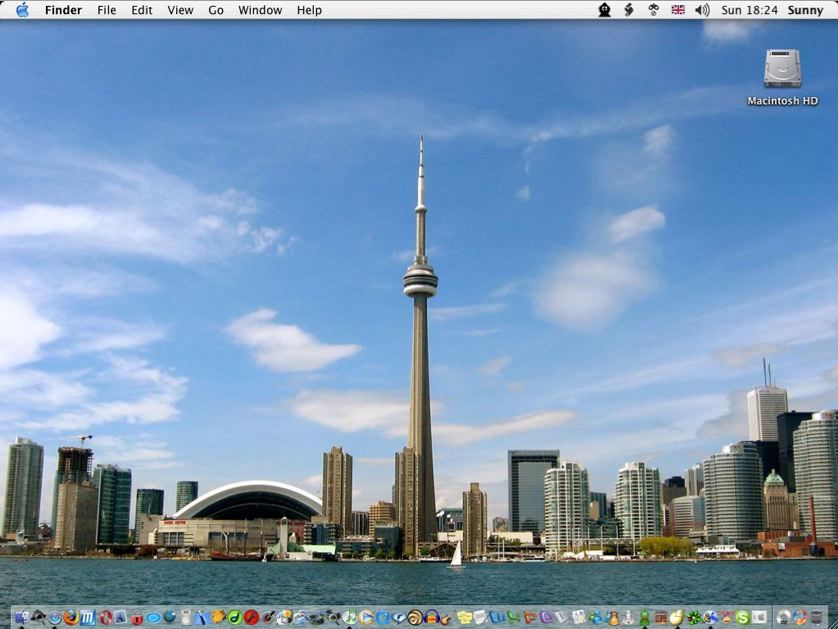Image resolution: width=838 pixels, height=629 pixels.
Task: Open the Chess pawn Dock icon
Action: (x=628, y=618)
